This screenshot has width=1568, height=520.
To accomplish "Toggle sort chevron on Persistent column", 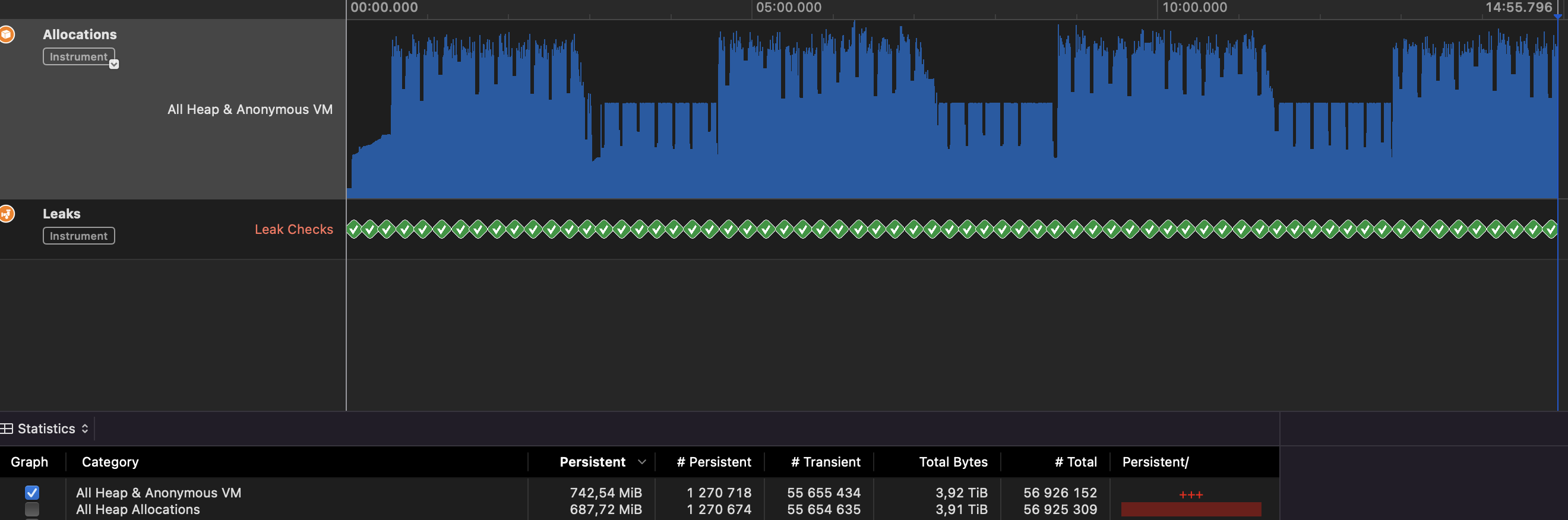I will point(641,462).
